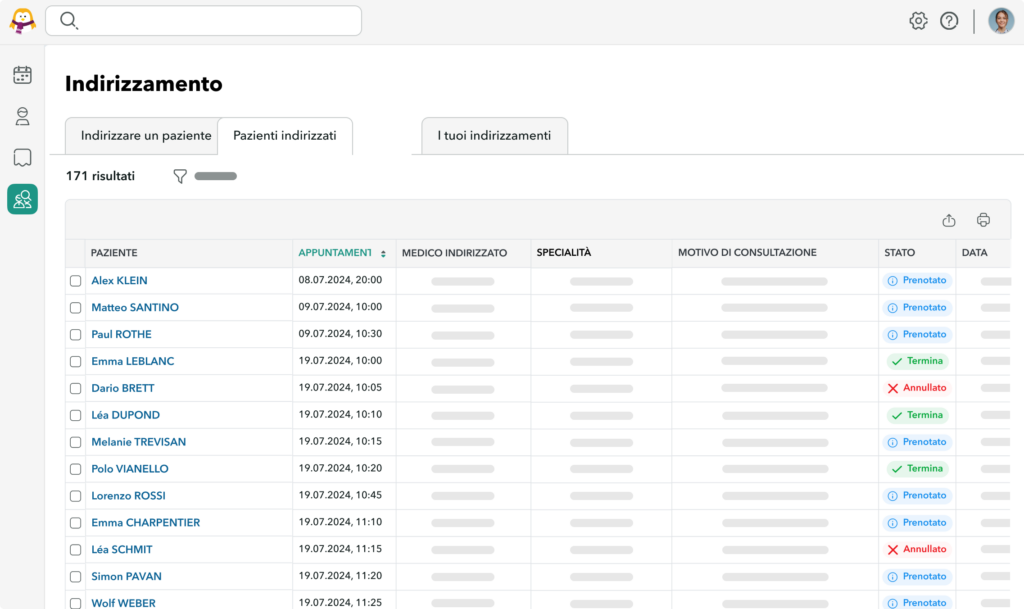Screen dimensions: 1024x609
Task: Open the filter funnel icon near 171 risultati
Action: [x=179, y=176]
